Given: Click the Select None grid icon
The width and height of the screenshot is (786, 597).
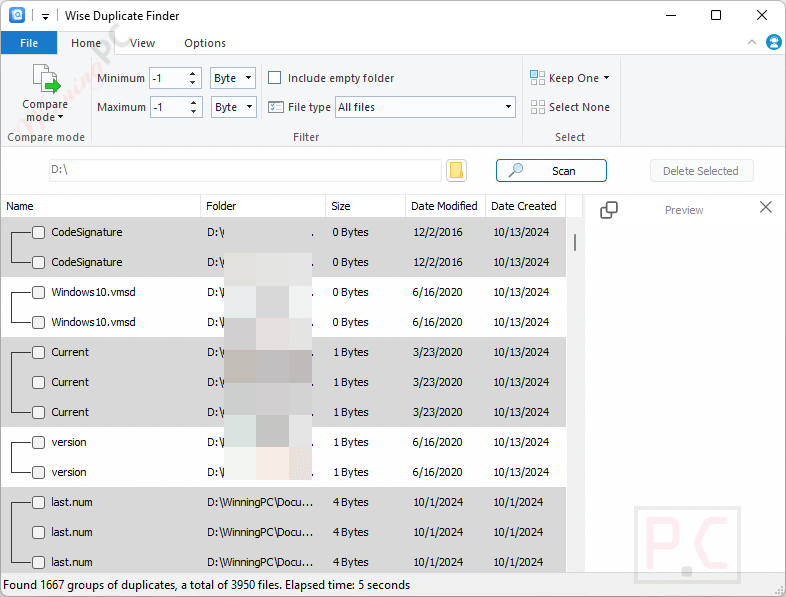Looking at the screenshot, I should 537,107.
